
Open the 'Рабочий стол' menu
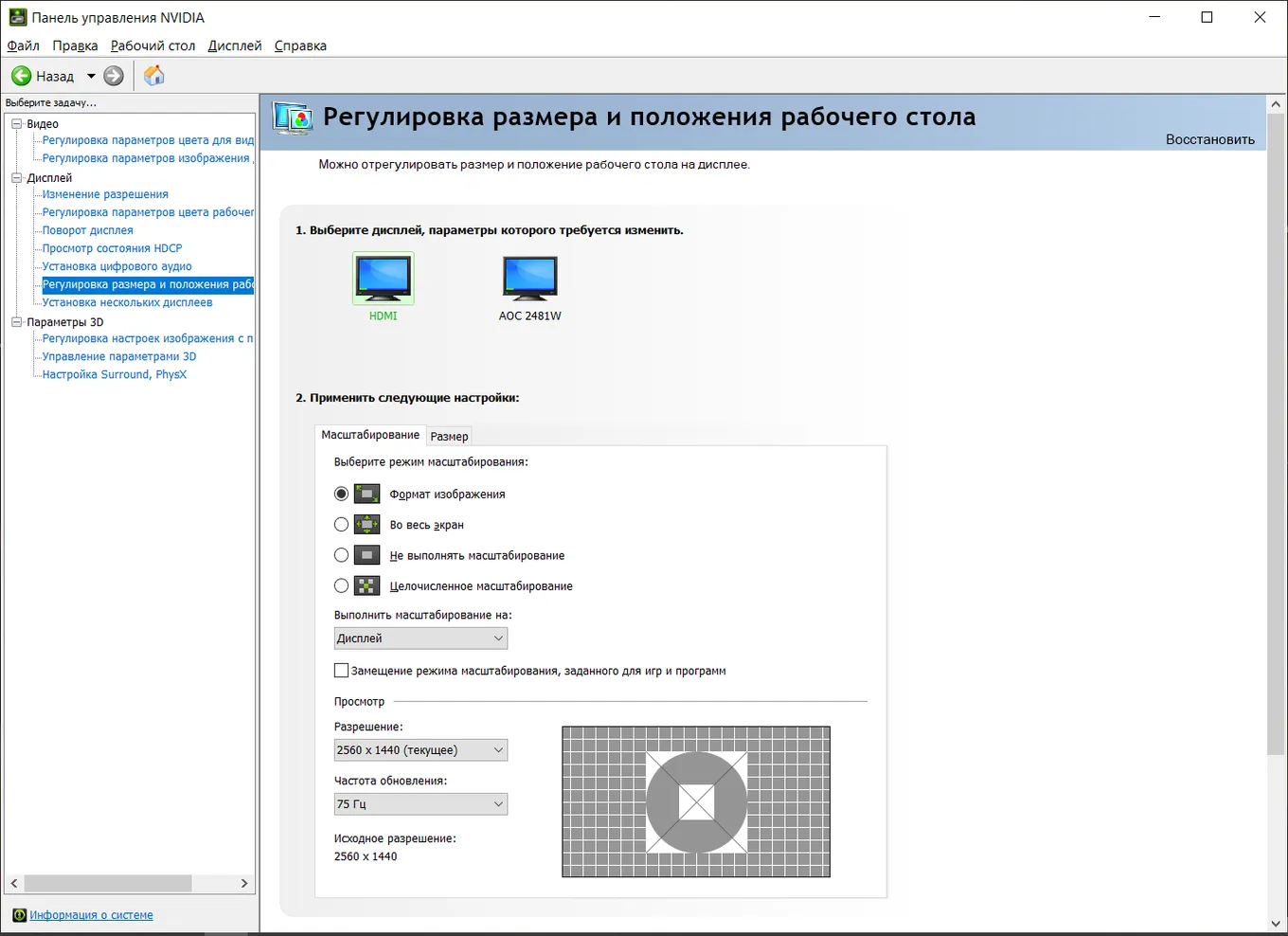click(152, 45)
